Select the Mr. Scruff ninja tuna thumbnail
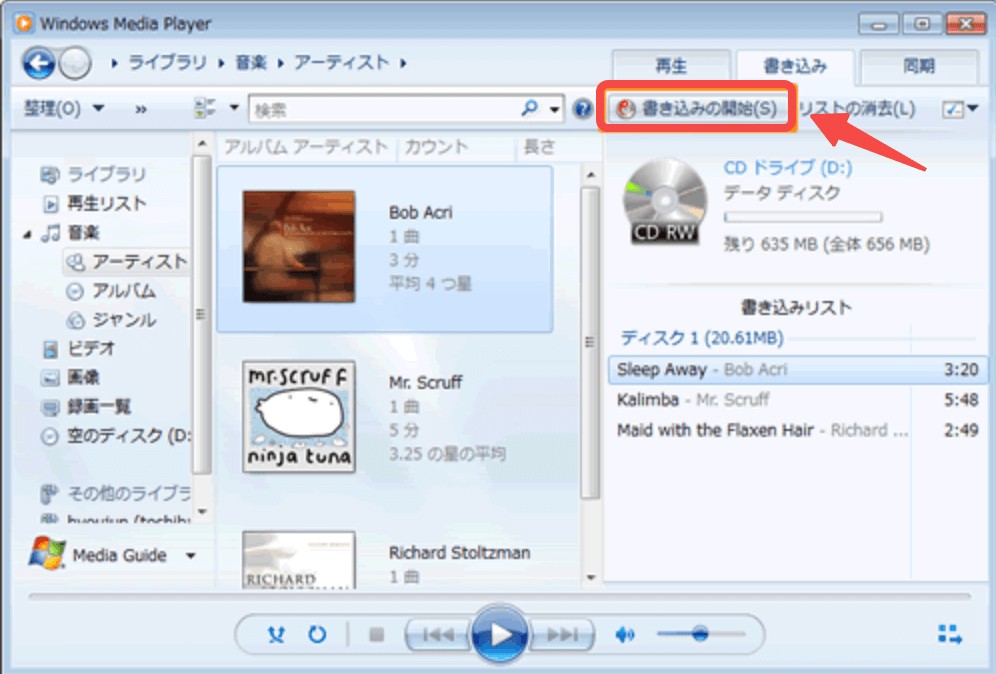Viewport: 996px width, 674px height. click(x=299, y=417)
